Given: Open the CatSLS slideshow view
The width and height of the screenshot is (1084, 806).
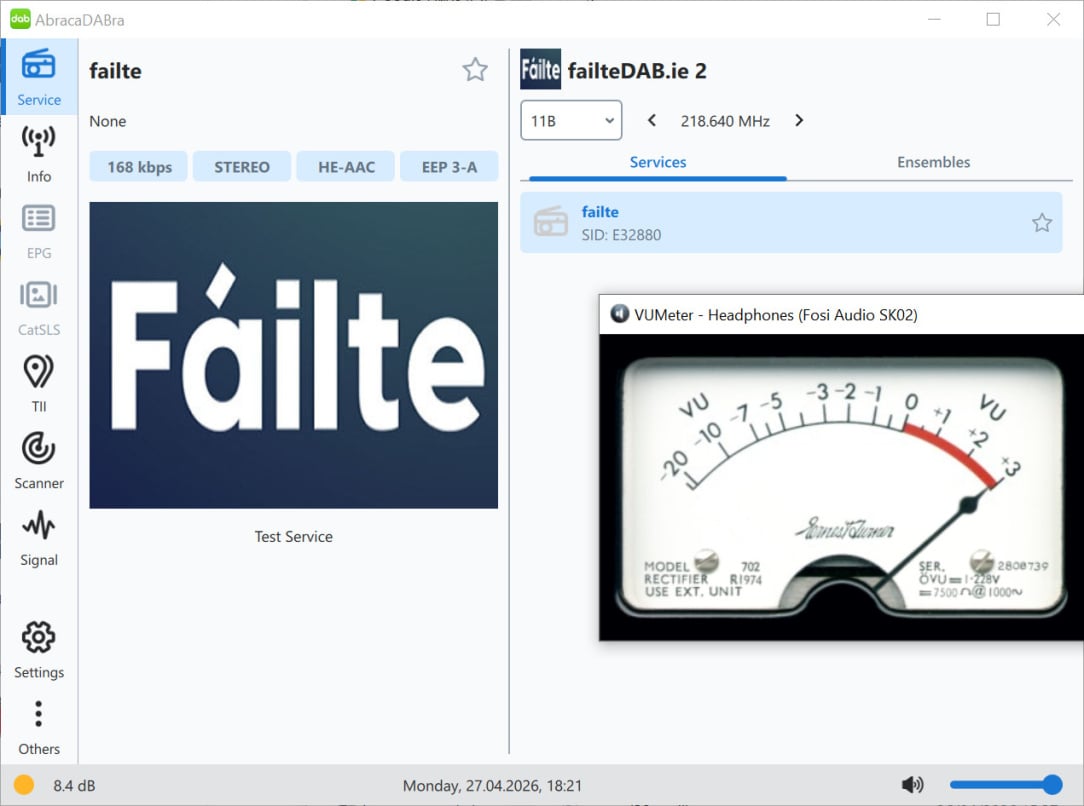Looking at the screenshot, I should tap(39, 308).
